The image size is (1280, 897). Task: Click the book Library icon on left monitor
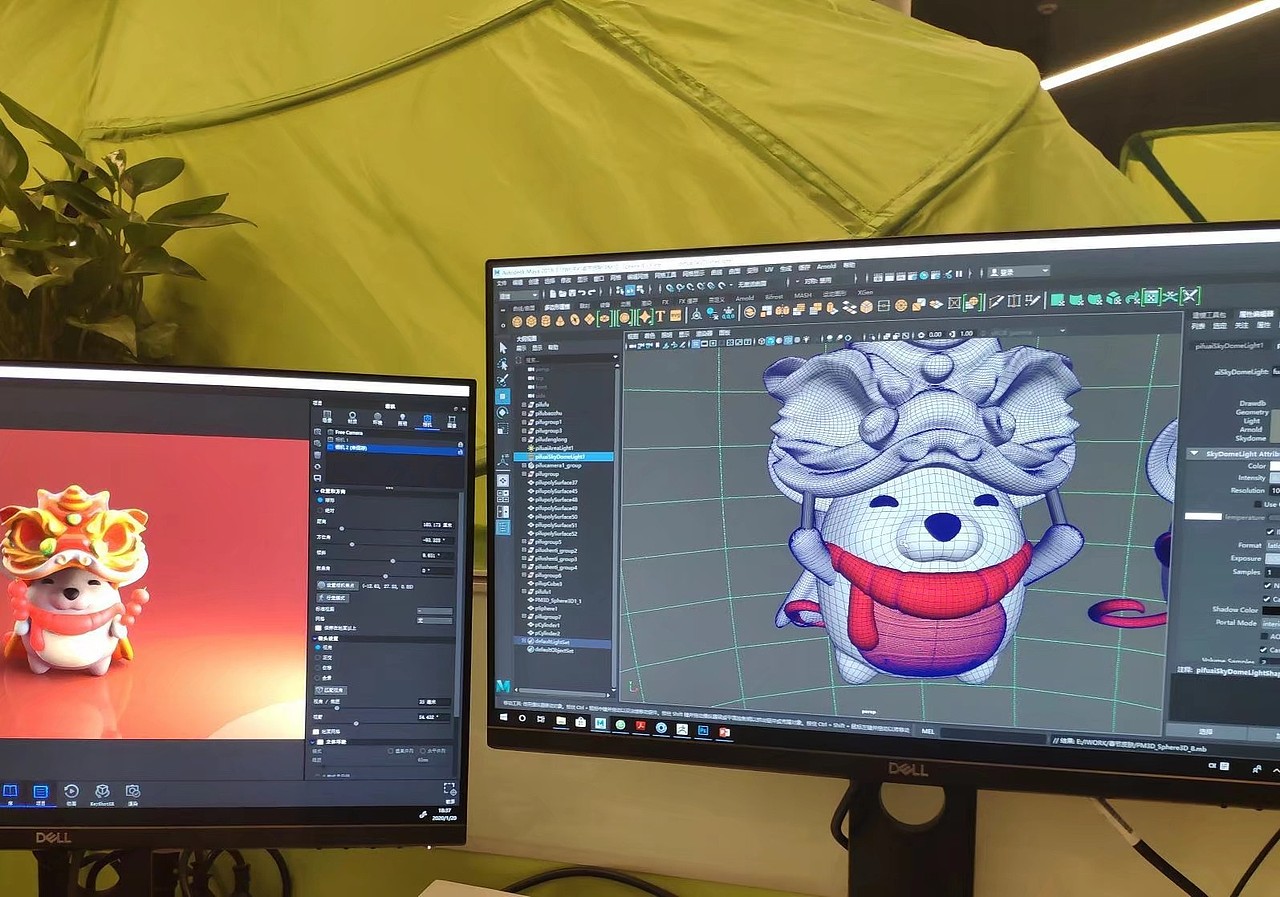(9, 794)
